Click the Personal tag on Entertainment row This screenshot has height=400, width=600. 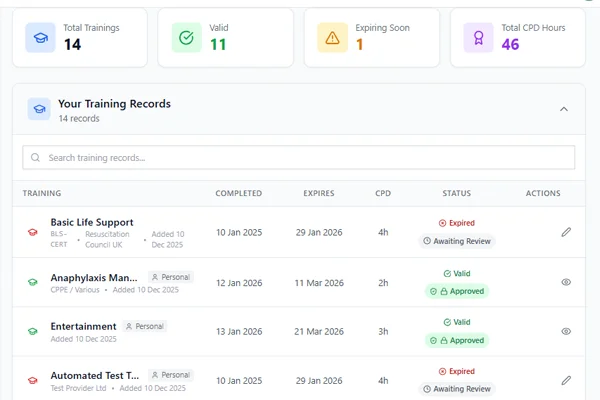click(144, 326)
